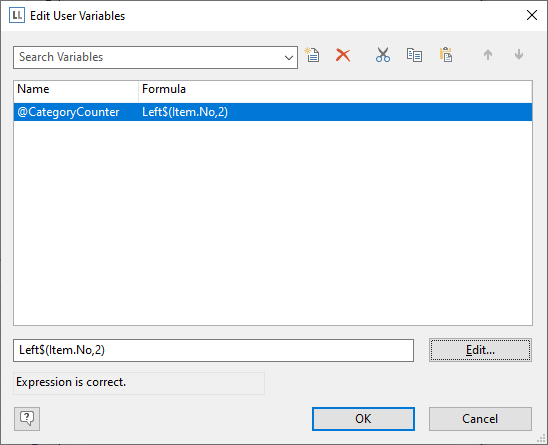Copy the selected variable icon

pos(414,55)
